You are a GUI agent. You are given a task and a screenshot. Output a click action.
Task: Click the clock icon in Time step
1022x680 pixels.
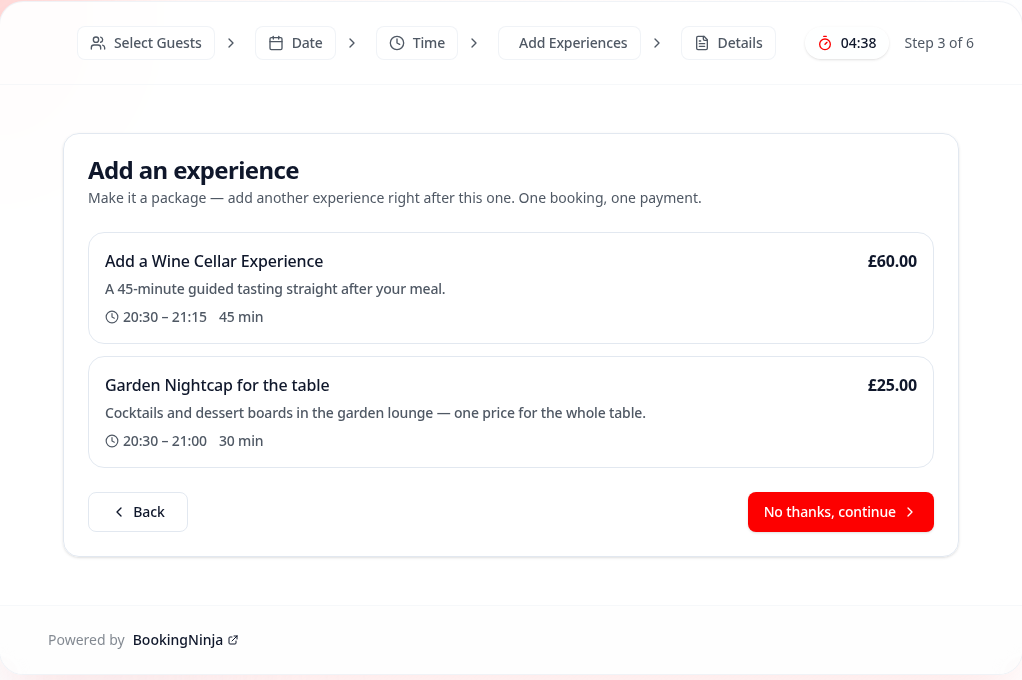(x=396, y=43)
